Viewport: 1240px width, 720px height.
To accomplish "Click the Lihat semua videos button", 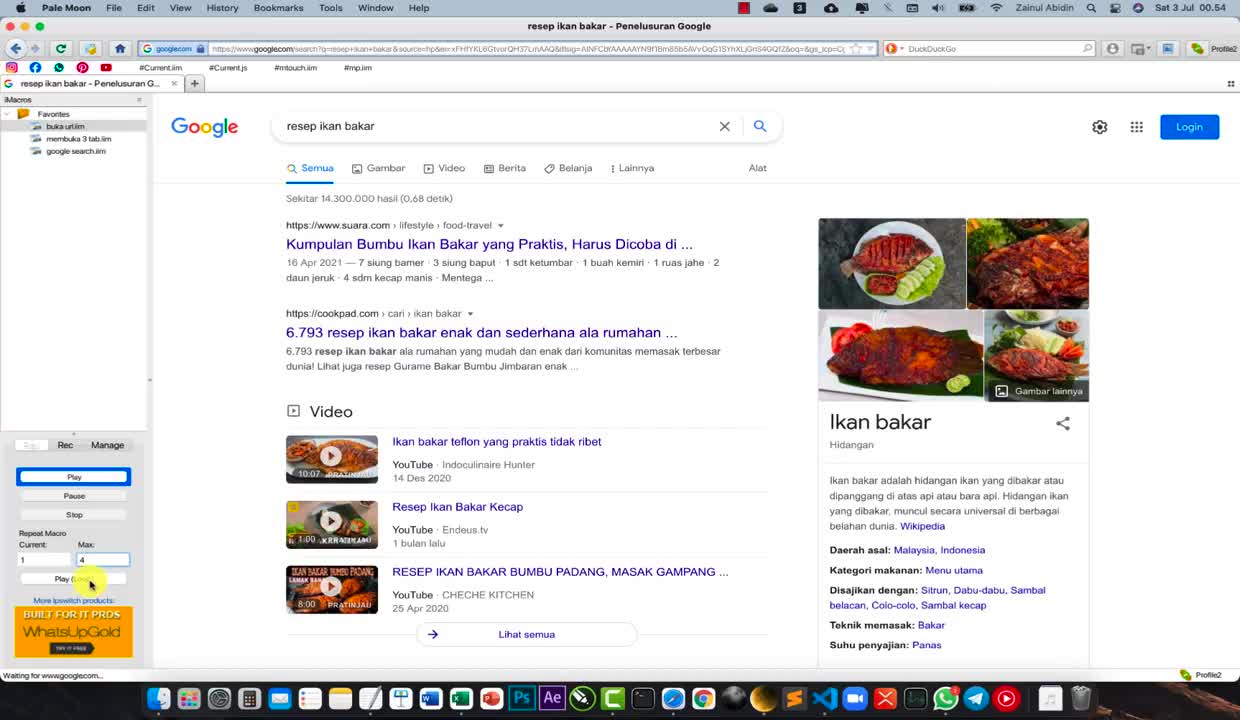I will [x=526, y=635].
